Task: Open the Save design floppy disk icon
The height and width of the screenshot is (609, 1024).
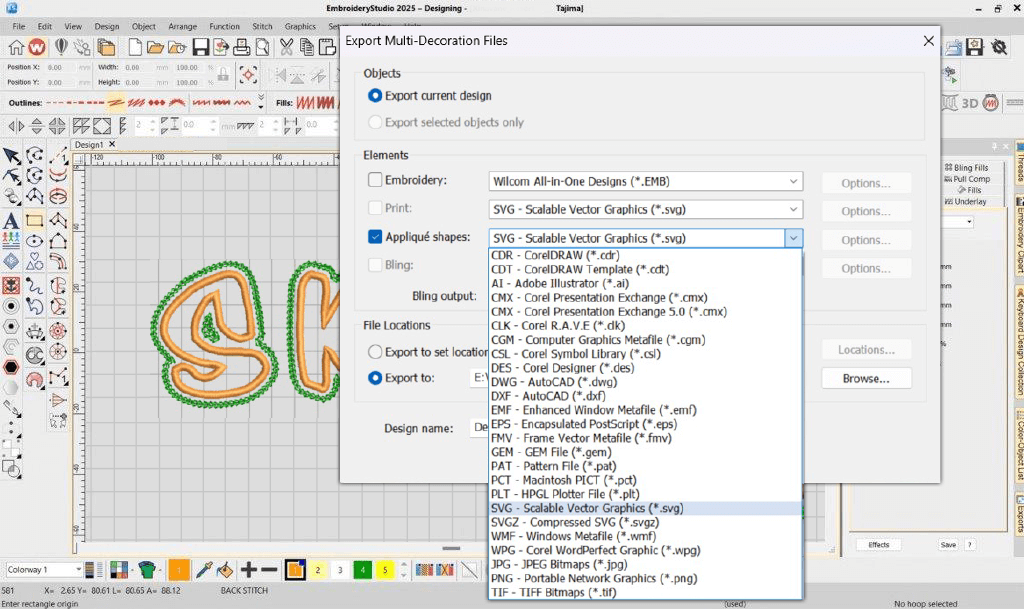Action: pyautogui.click(x=201, y=47)
